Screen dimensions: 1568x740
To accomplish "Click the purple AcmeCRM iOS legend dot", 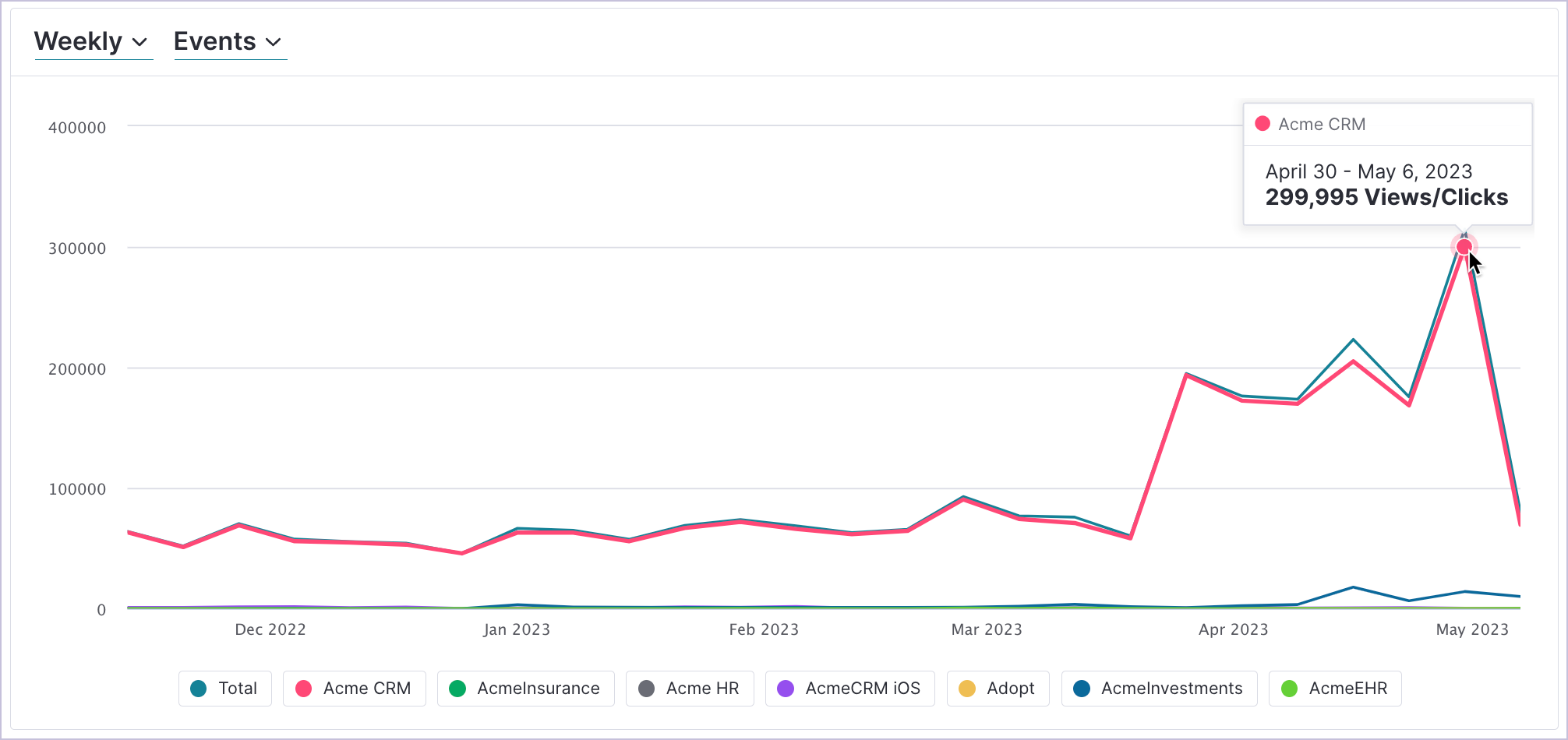I will (x=786, y=689).
